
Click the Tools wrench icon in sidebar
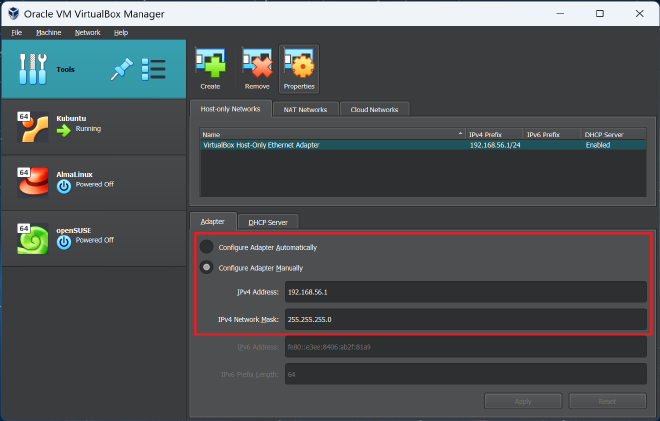[x=33, y=69]
